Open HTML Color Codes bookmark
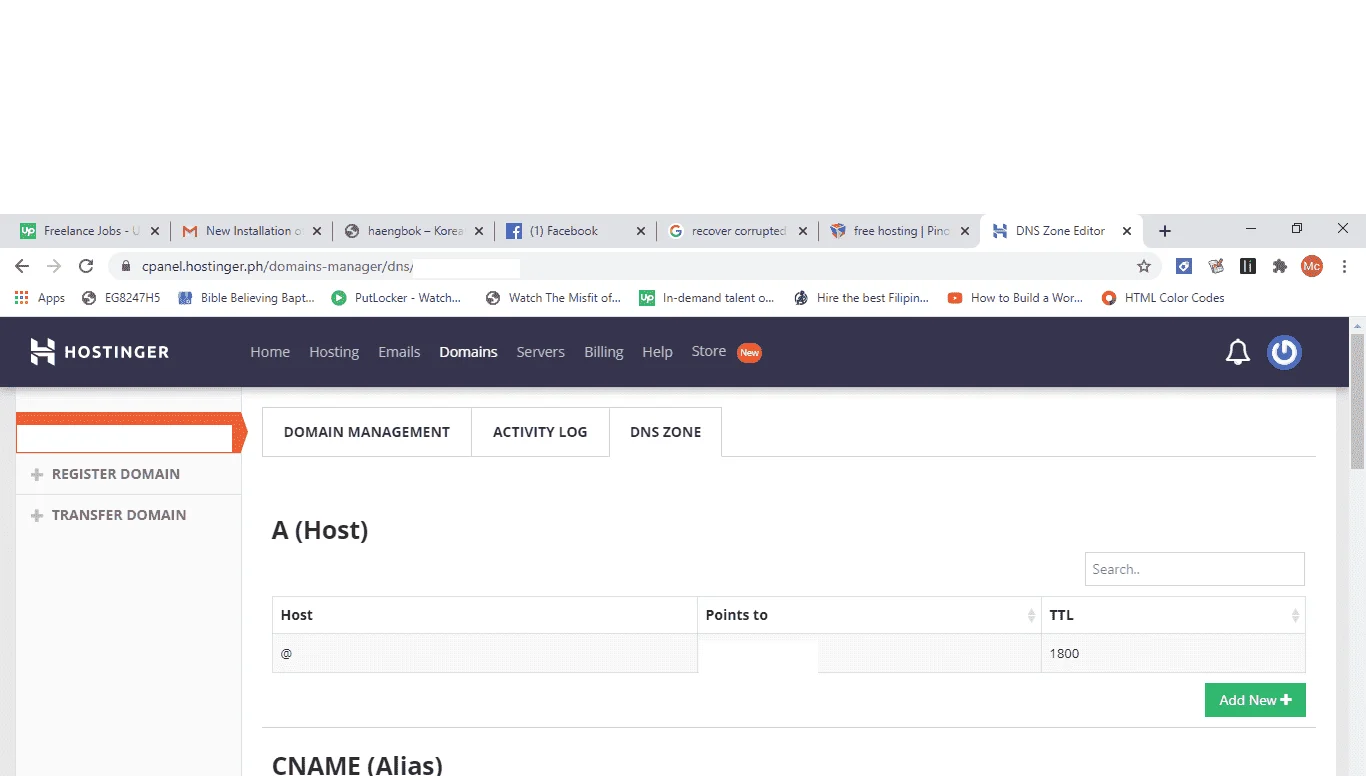The image size is (1366, 776). point(1163,298)
